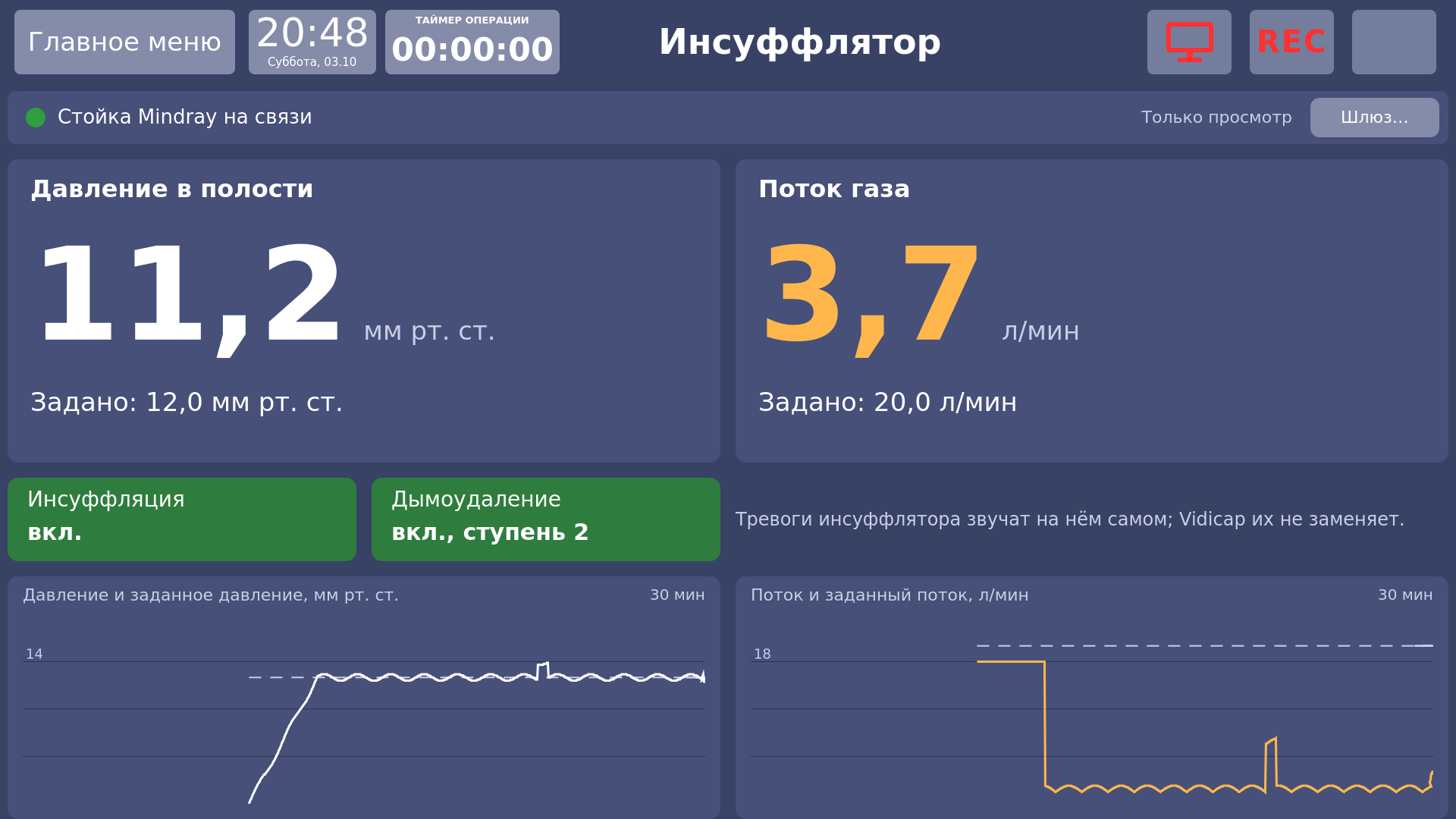Click the monitor display icon
Image resolution: width=1456 pixels, height=819 pixels.
(1189, 42)
